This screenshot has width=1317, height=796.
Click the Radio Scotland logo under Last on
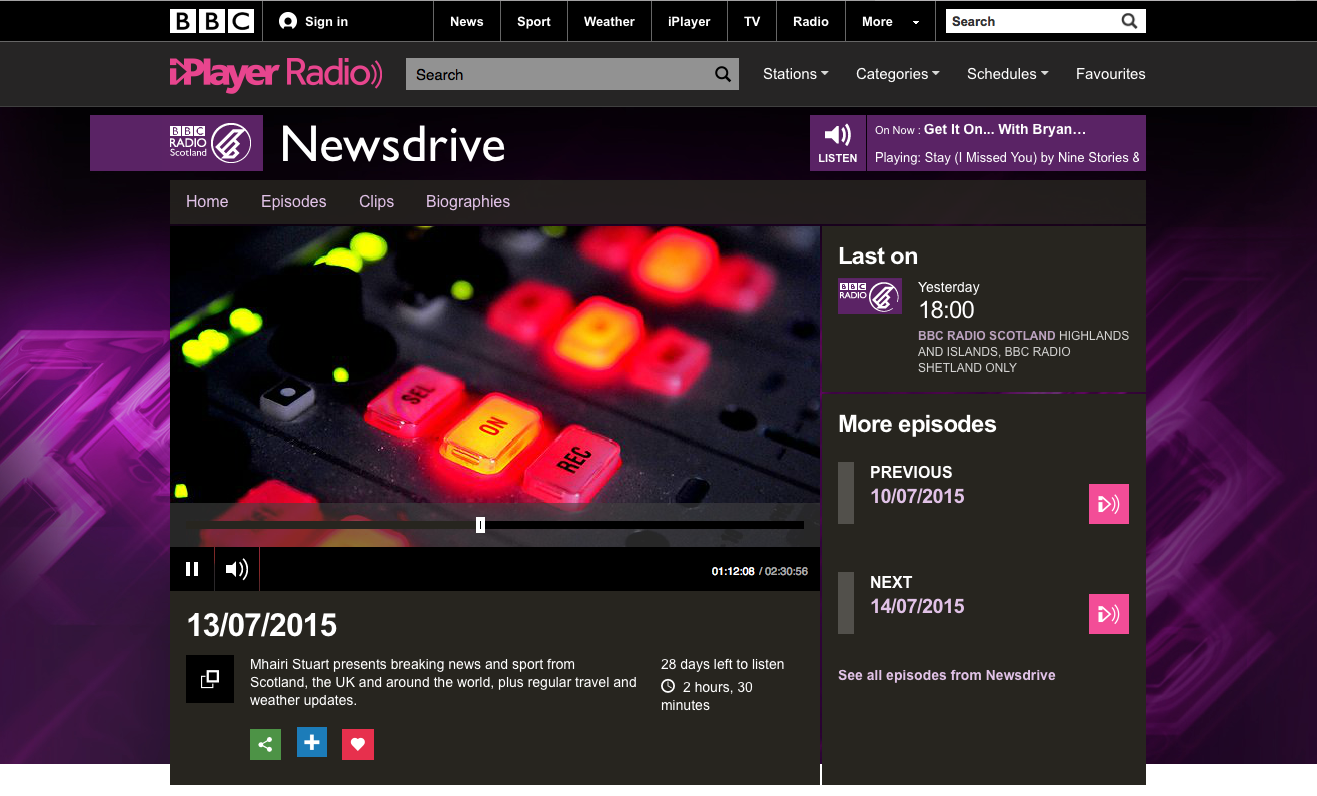tap(870, 296)
